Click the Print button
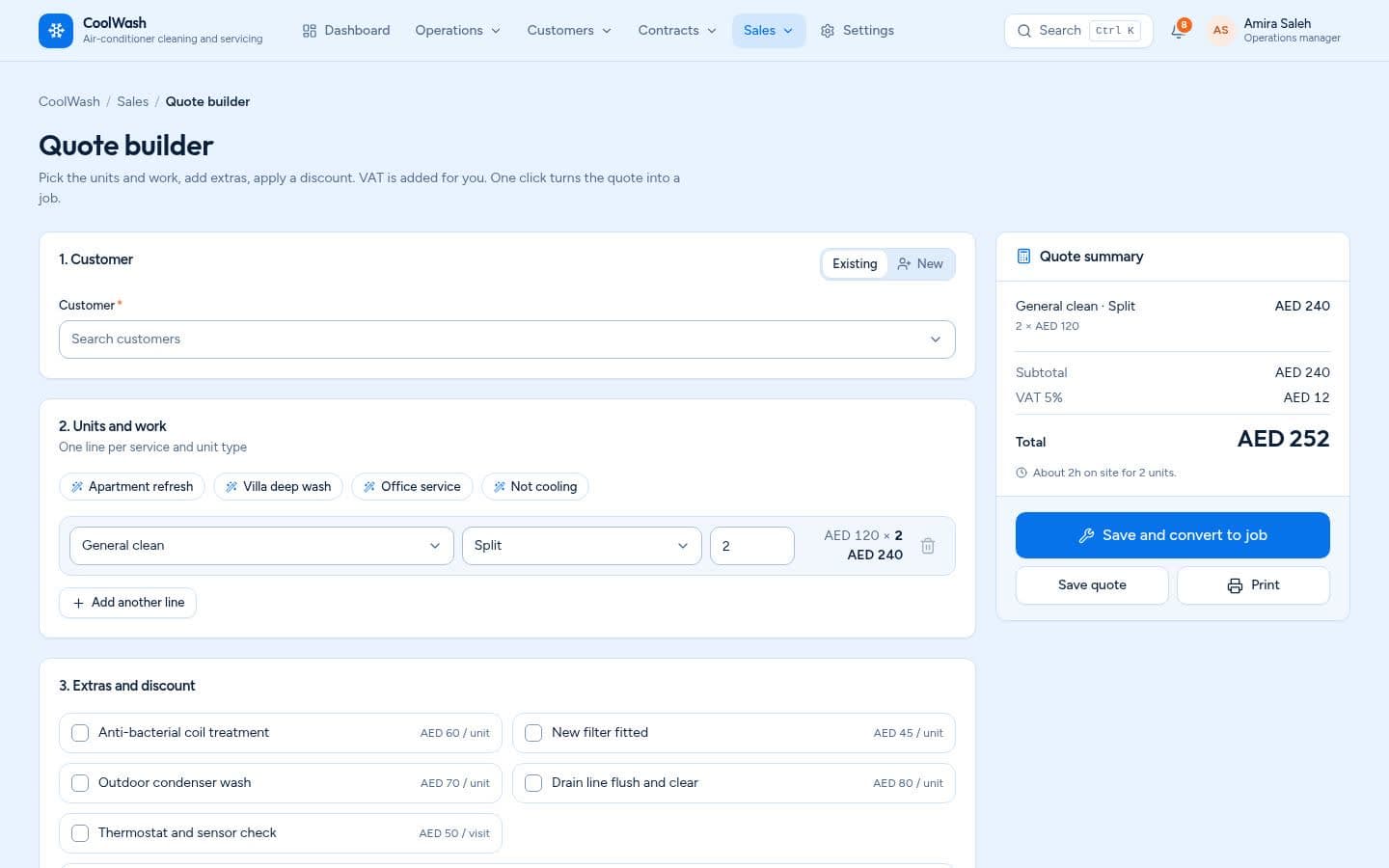This screenshot has height=868, width=1389. pos(1253,585)
